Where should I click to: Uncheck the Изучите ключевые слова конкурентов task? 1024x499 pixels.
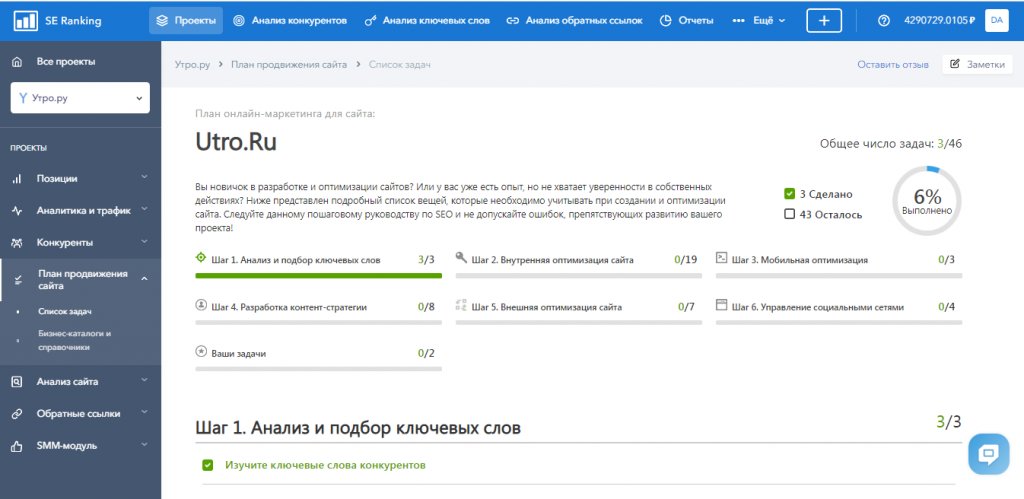pyautogui.click(x=208, y=465)
